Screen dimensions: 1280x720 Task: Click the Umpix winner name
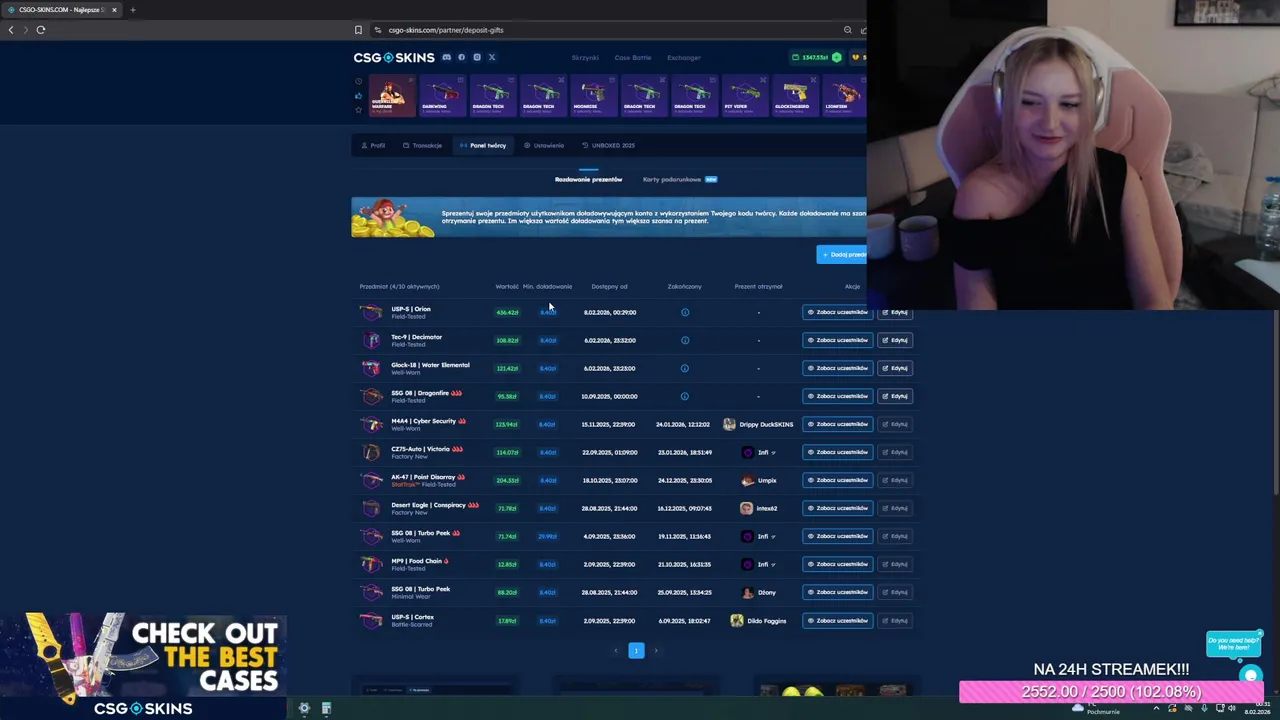(x=767, y=480)
